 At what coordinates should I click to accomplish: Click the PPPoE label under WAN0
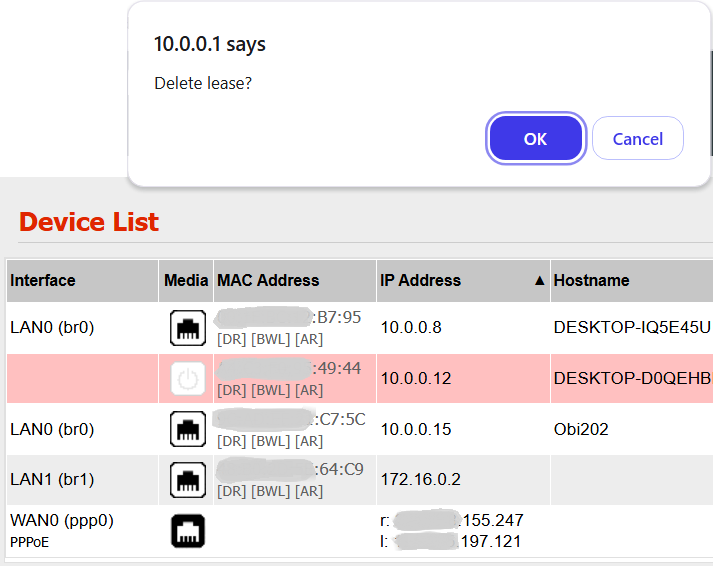tap(30, 542)
